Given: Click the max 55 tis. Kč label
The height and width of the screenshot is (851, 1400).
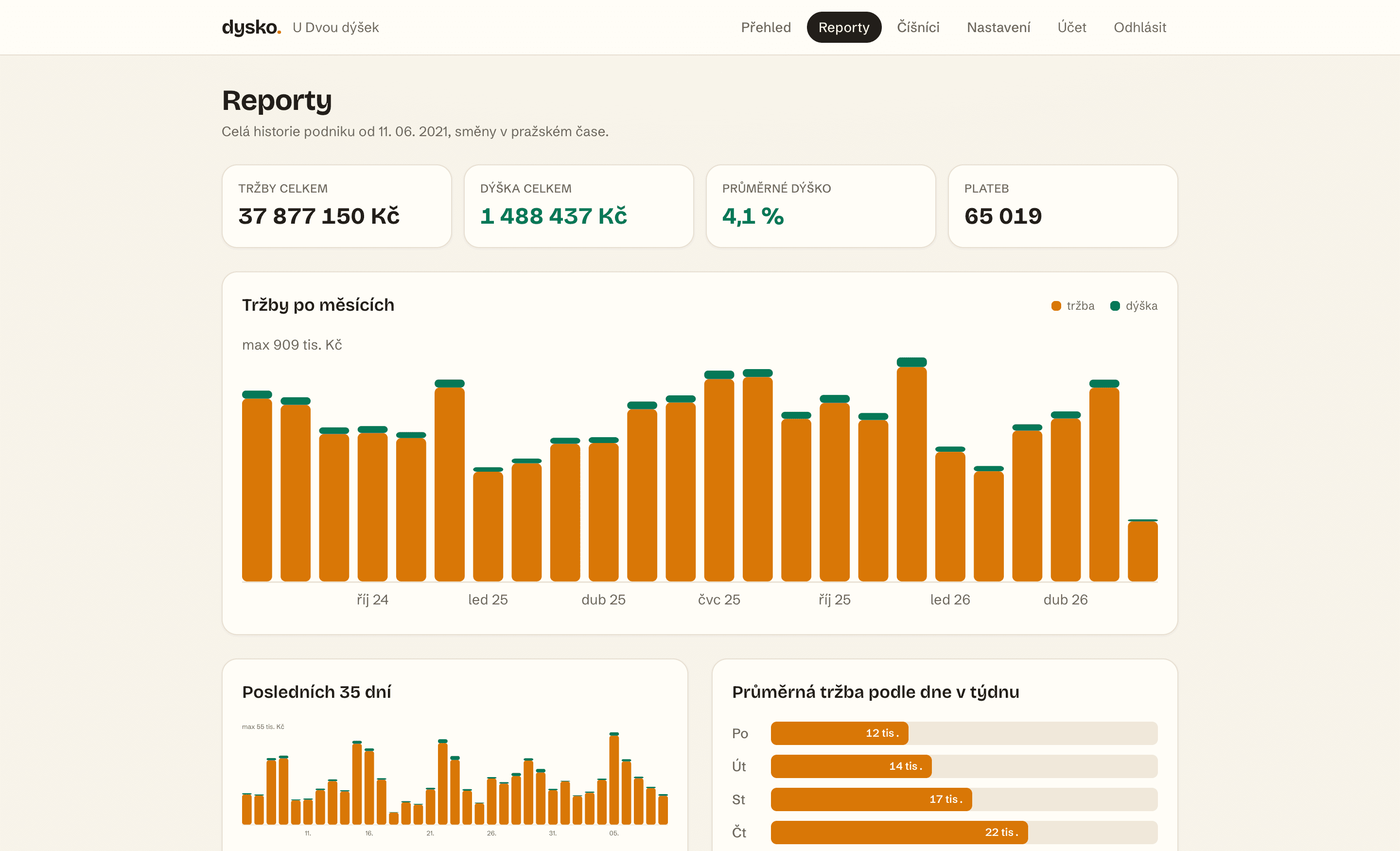Looking at the screenshot, I should coord(263,727).
